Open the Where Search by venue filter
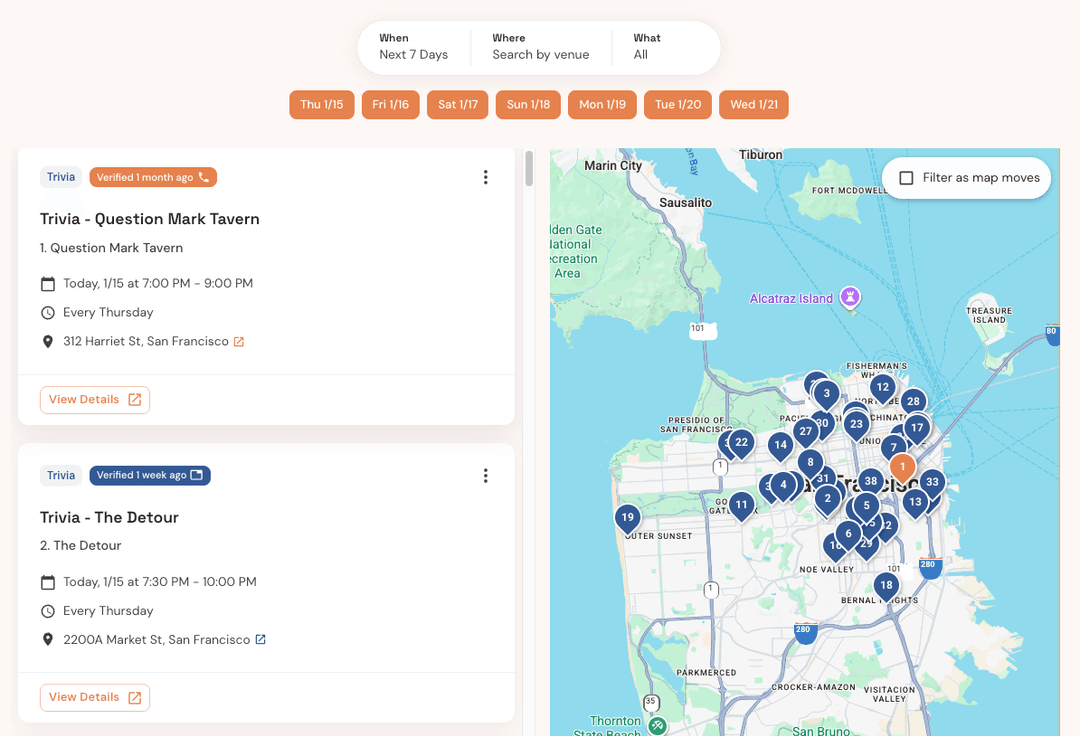This screenshot has width=1080, height=736. pyautogui.click(x=541, y=47)
